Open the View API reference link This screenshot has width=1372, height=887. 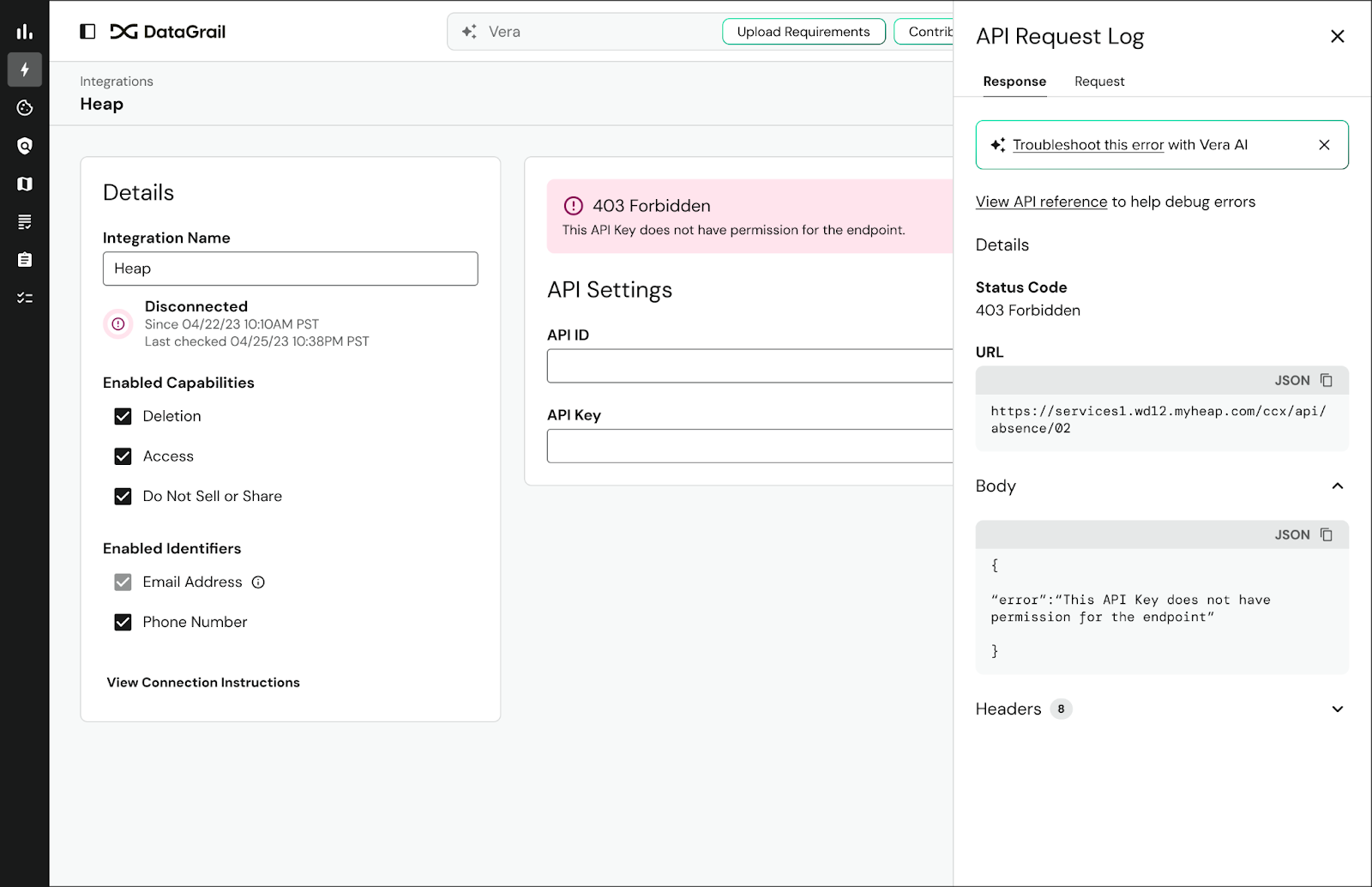(1041, 202)
